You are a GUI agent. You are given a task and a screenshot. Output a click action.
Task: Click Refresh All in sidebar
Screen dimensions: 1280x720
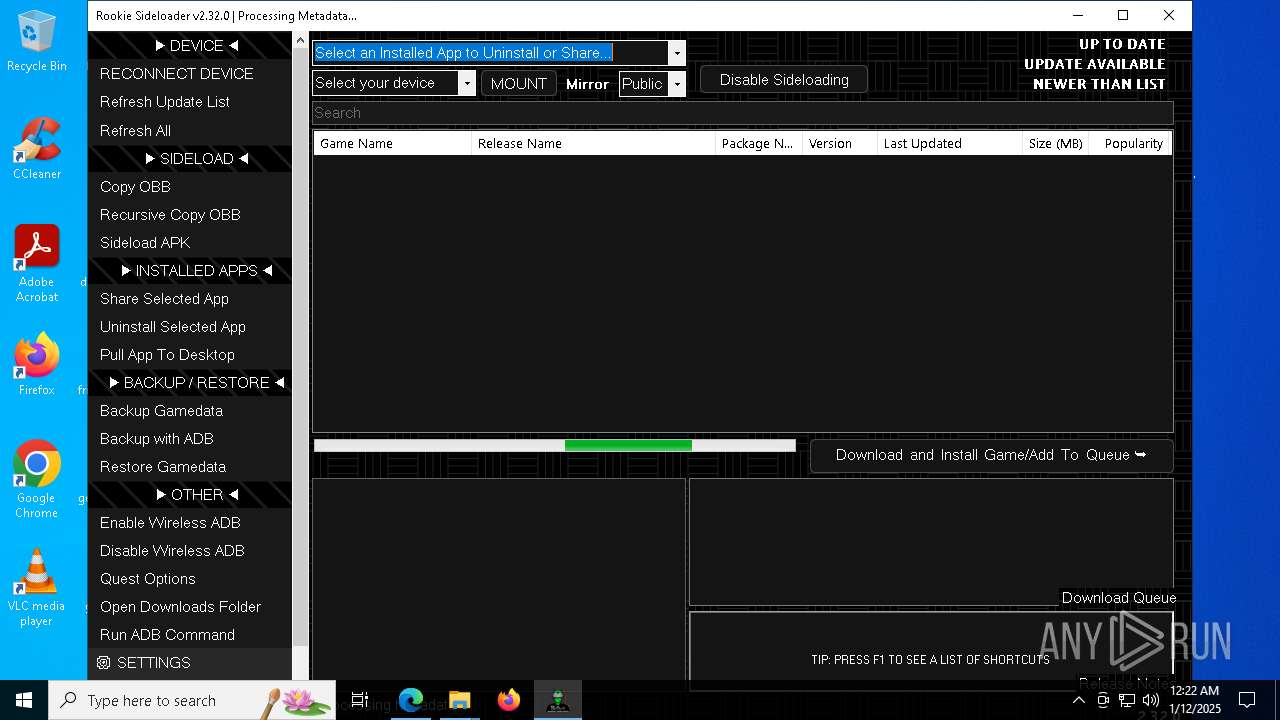pyautogui.click(x=189, y=130)
